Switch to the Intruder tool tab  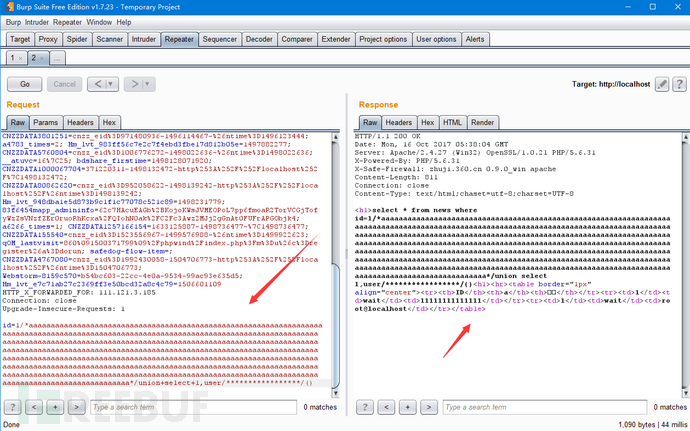(144, 39)
